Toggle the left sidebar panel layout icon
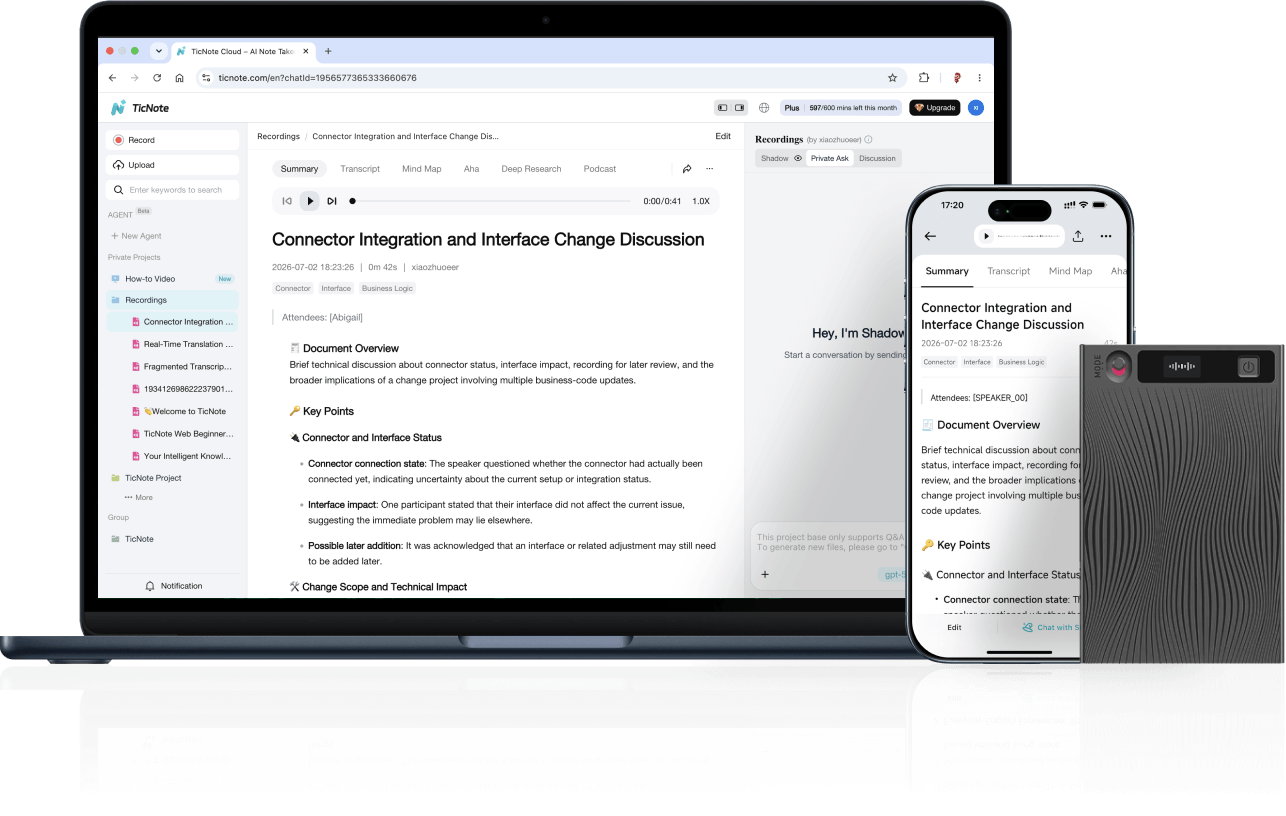This screenshot has height=816, width=1286. [x=722, y=108]
